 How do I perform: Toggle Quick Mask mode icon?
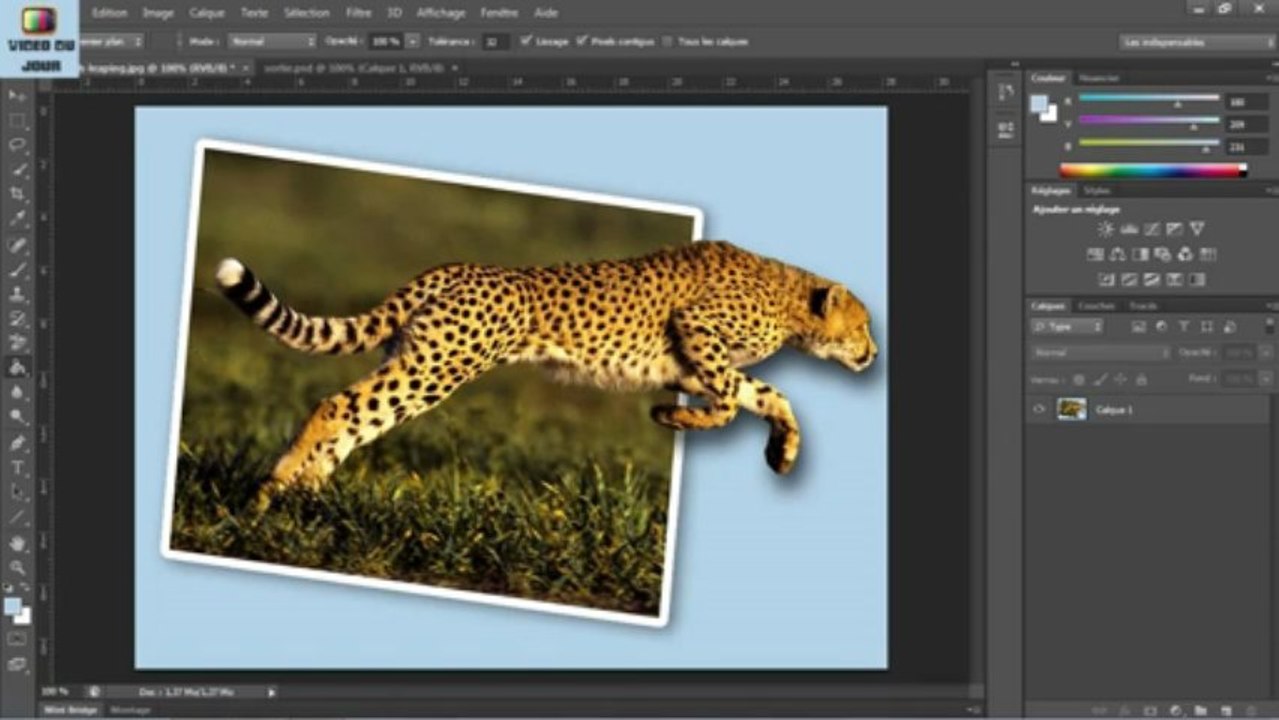click(17, 639)
